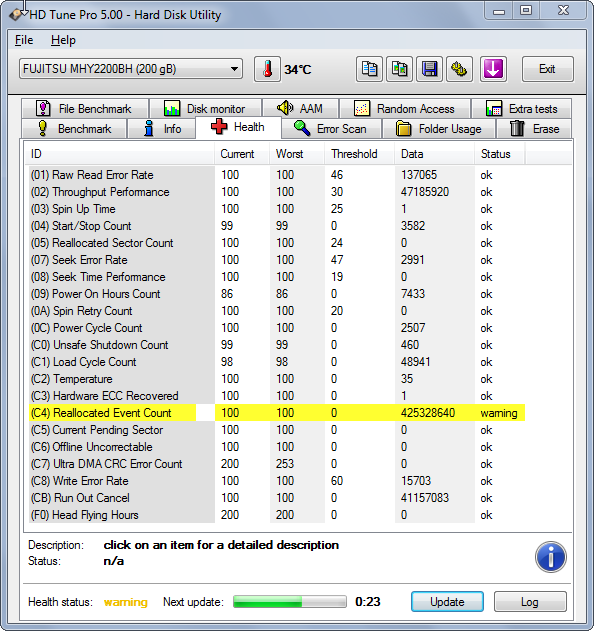
Task: Click the ID column header
Action: click(120, 154)
